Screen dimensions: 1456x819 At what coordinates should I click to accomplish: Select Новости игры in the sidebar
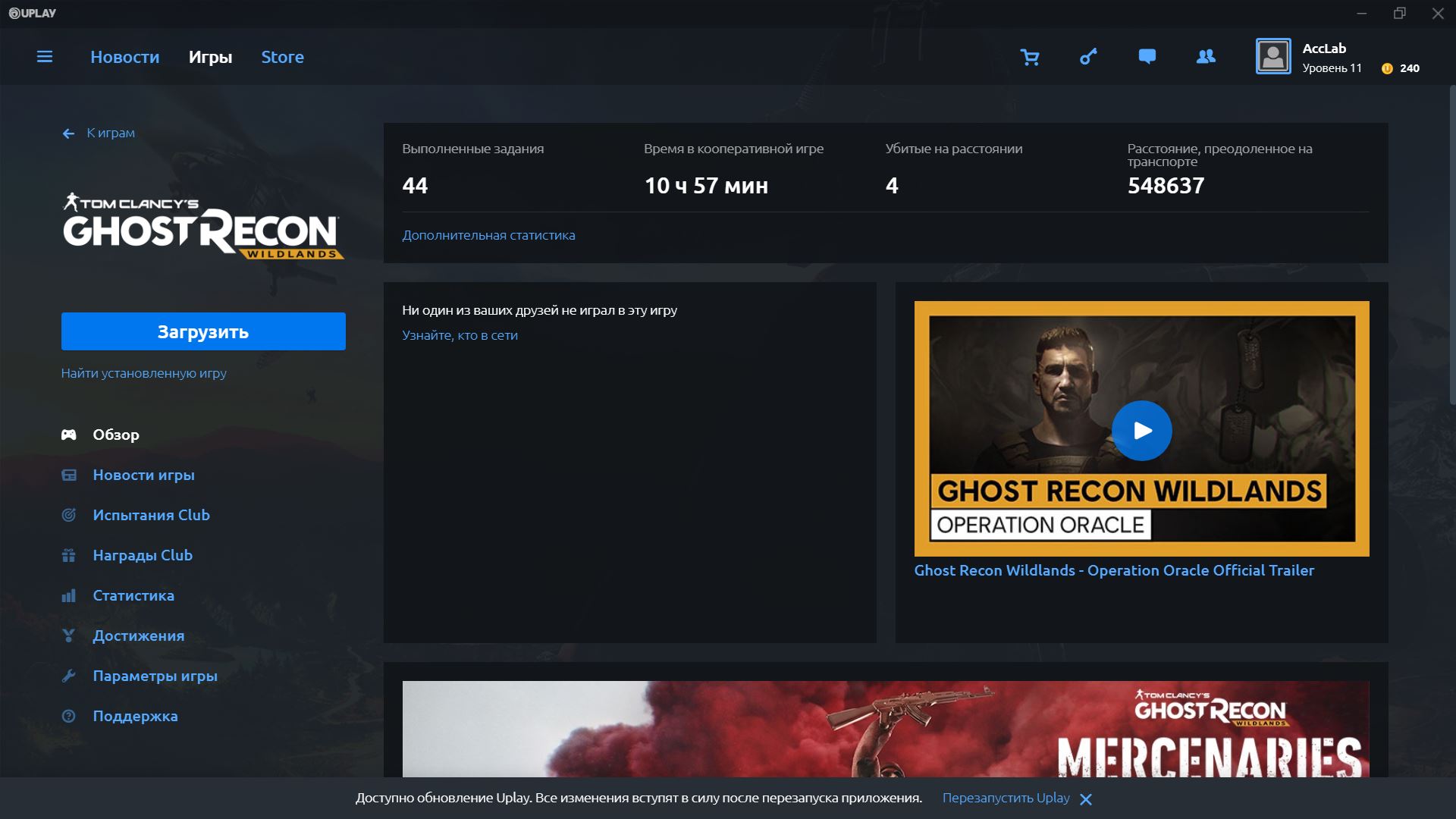click(x=143, y=475)
